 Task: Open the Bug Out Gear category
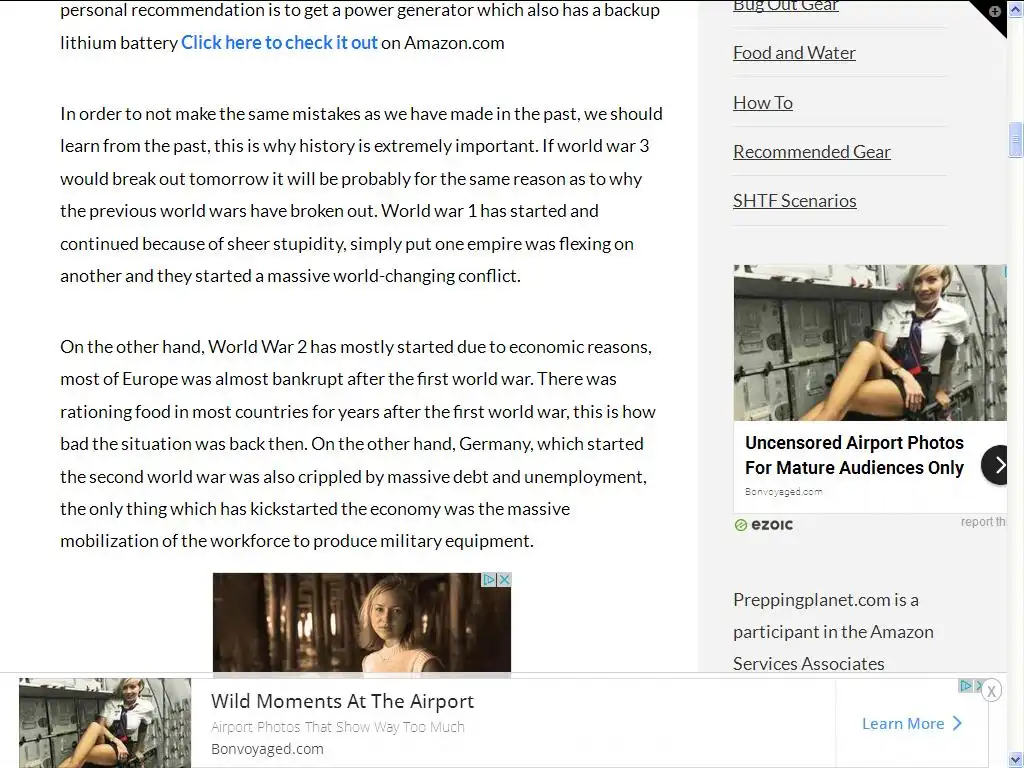tap(786, 7)
